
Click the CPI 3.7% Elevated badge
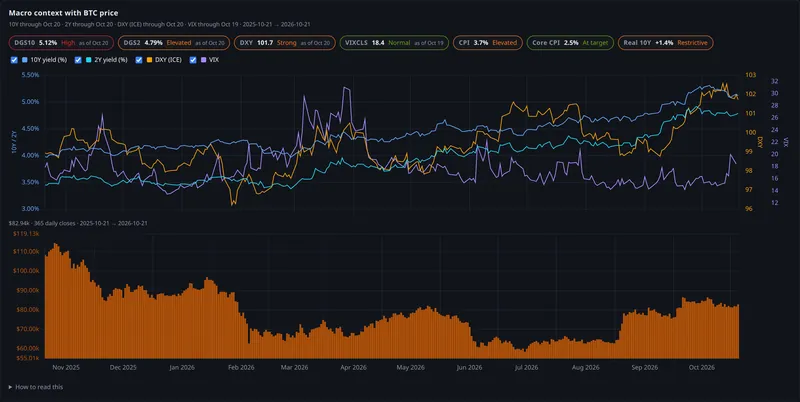point(488,43)
